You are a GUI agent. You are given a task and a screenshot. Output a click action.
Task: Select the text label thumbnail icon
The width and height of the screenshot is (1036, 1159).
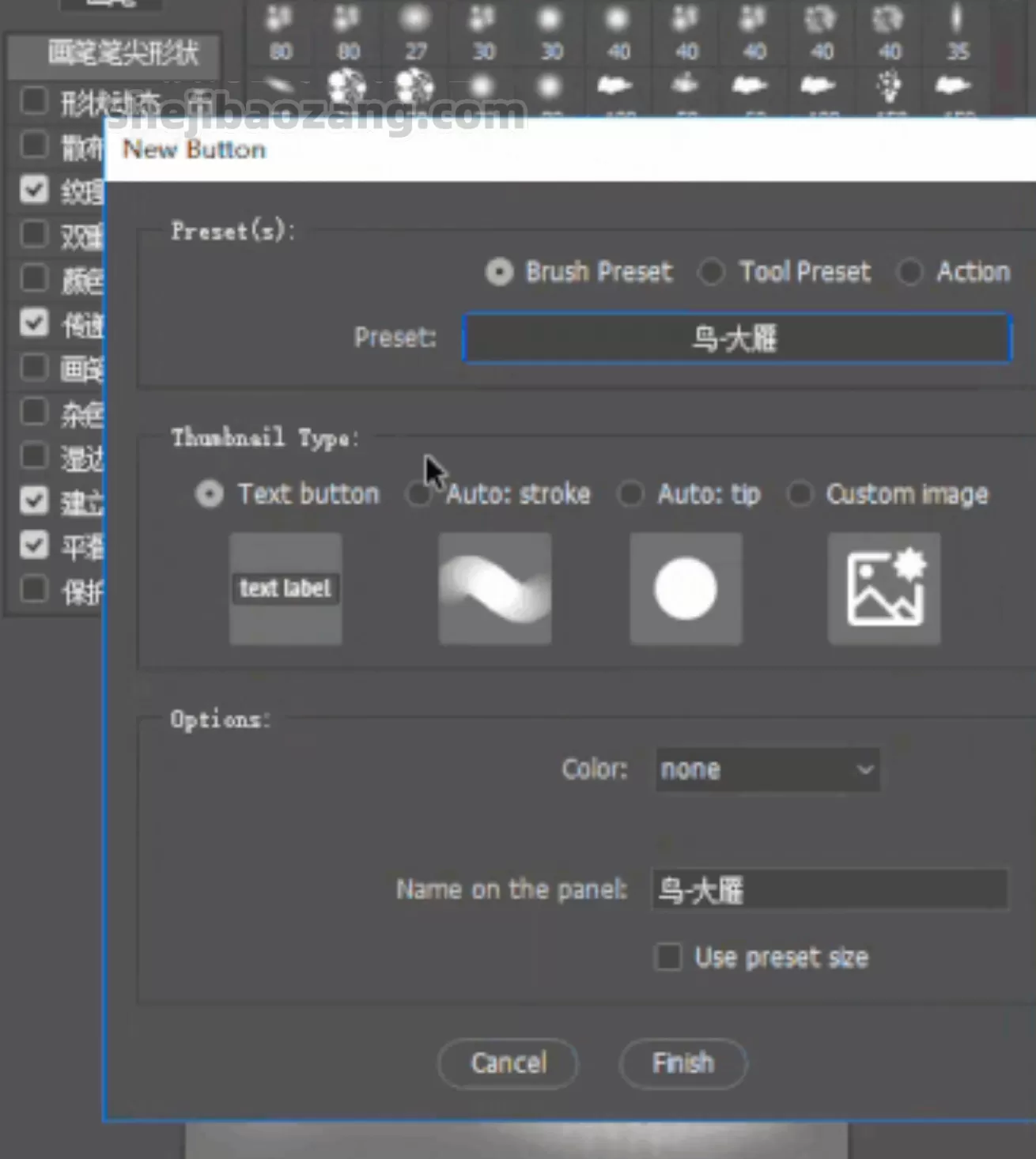tap(285, 588)
